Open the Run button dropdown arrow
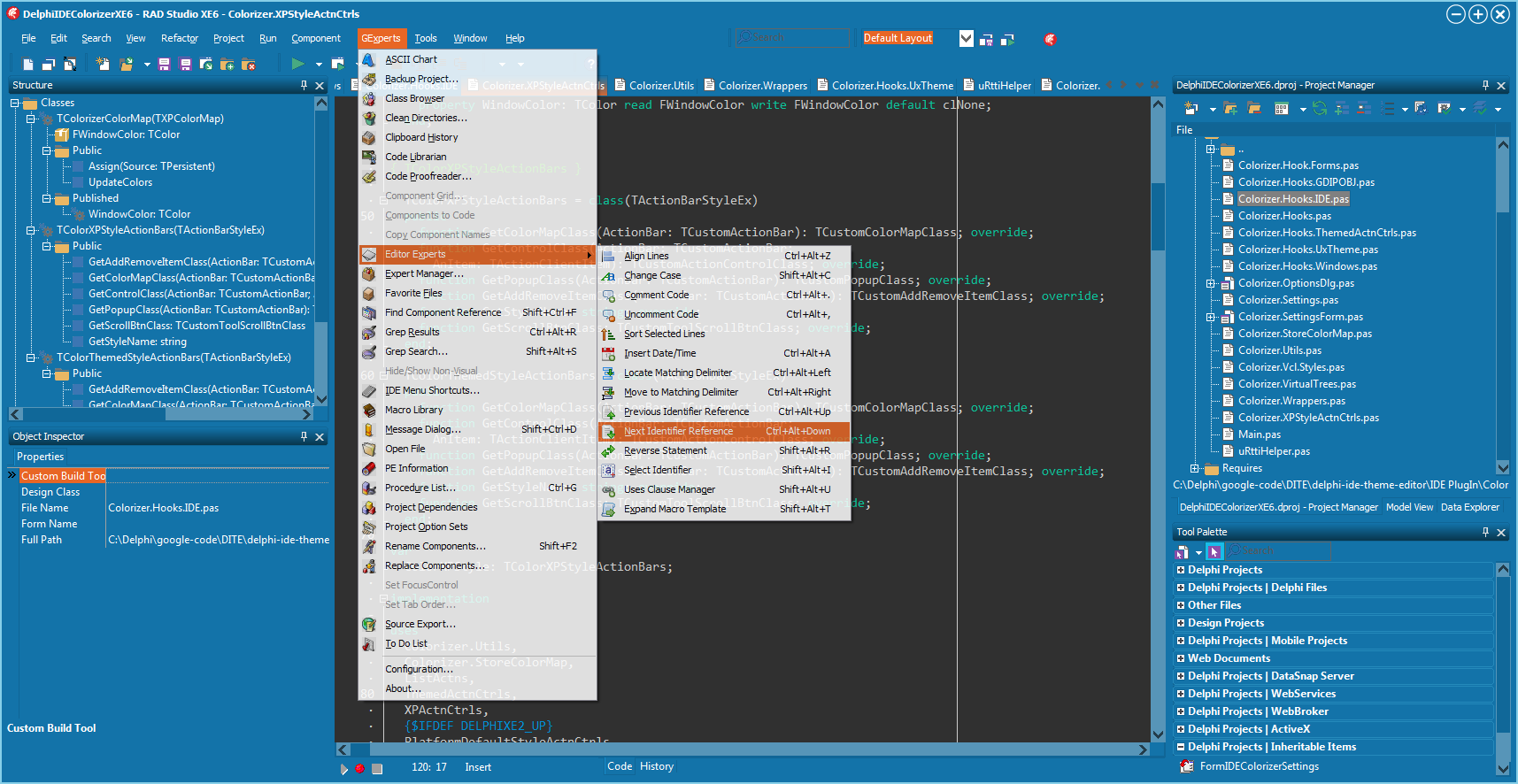This screenshot has height=784, width=1518. tap(319, 65)
